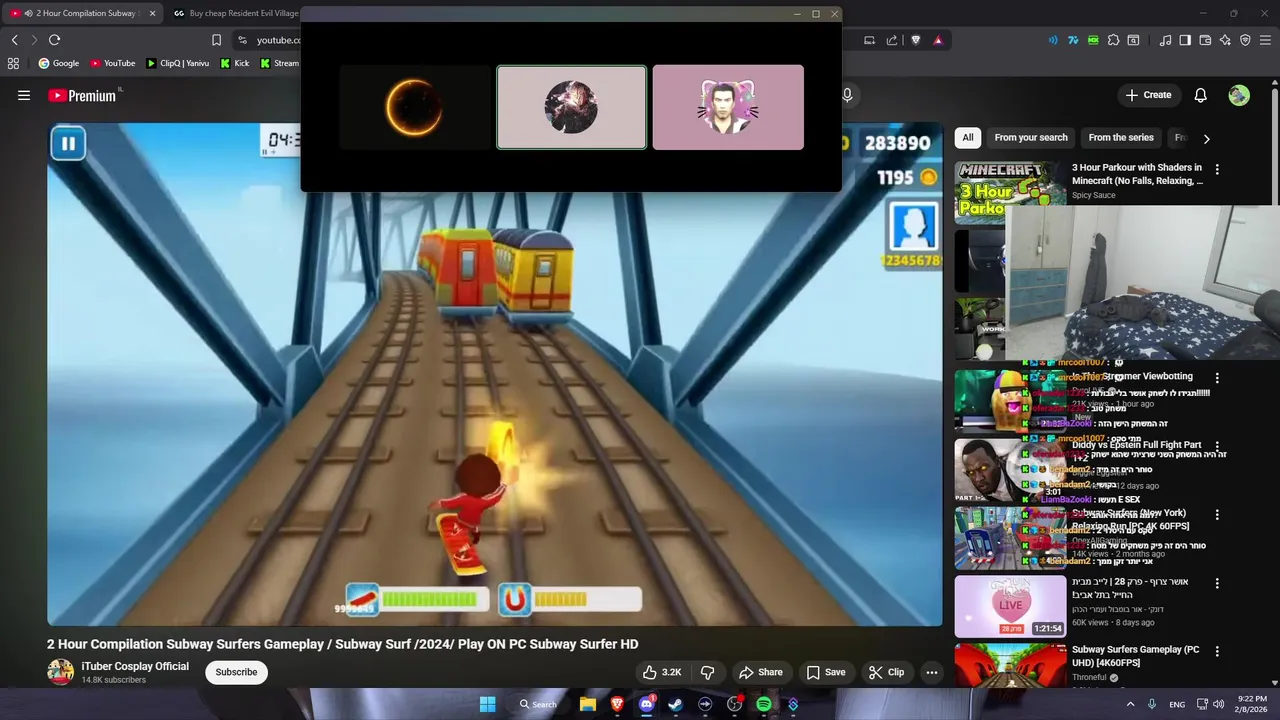
Task: Select the All filter chip
Action: coord(967,138)
